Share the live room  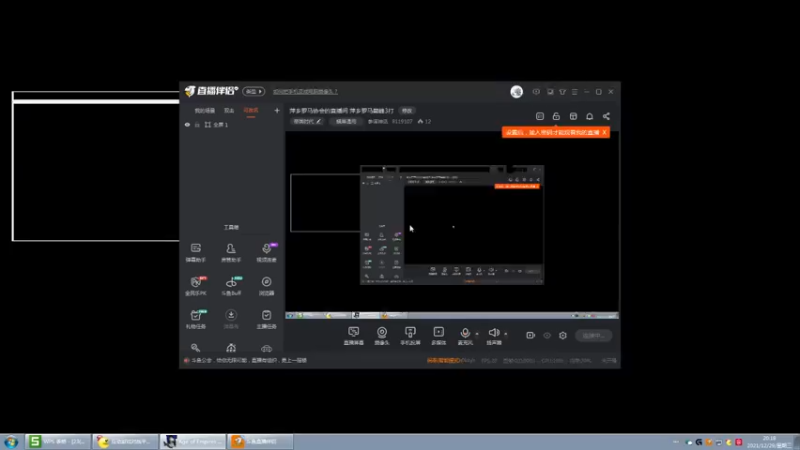click(x=606, y=116)
